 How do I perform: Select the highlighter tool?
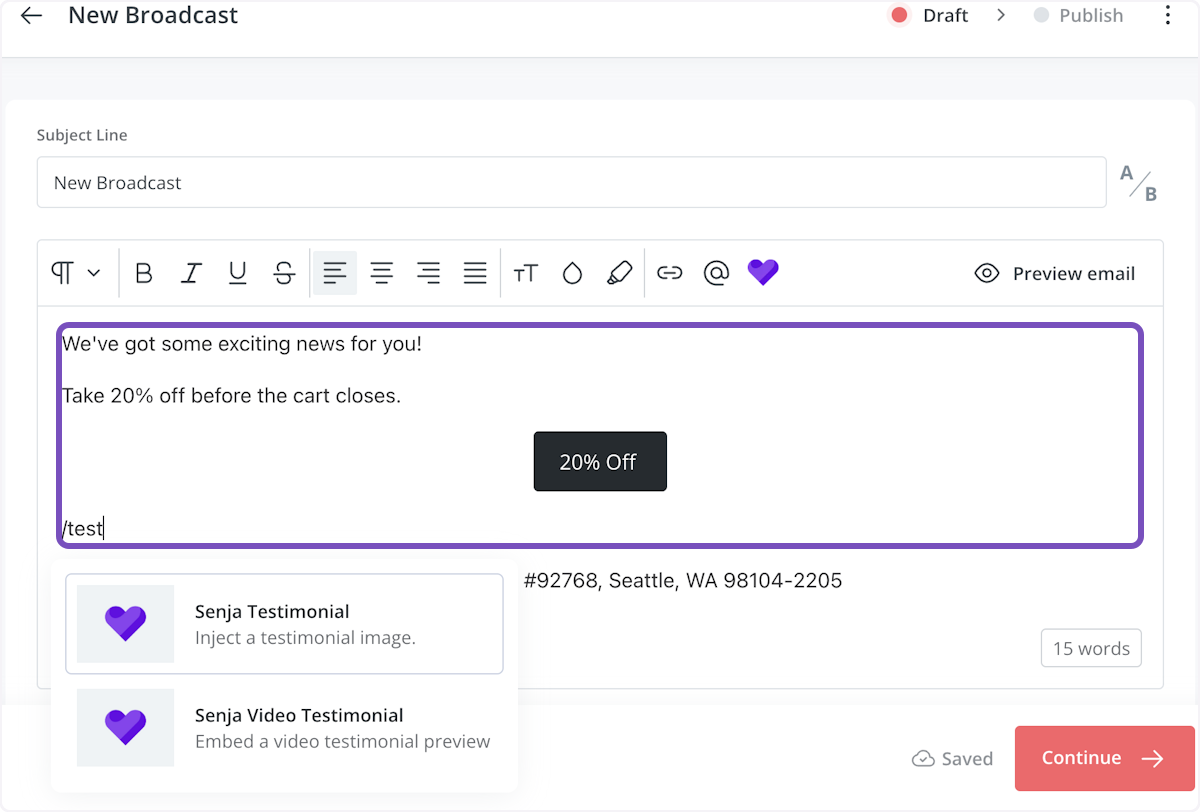point(620,272)
